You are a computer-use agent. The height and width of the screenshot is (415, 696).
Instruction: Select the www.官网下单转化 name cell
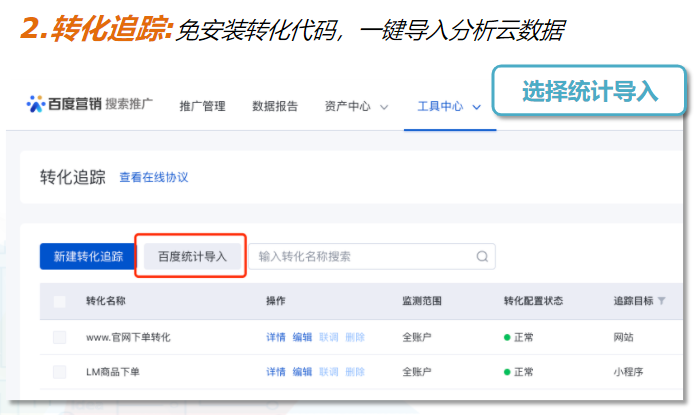[128, 337]
